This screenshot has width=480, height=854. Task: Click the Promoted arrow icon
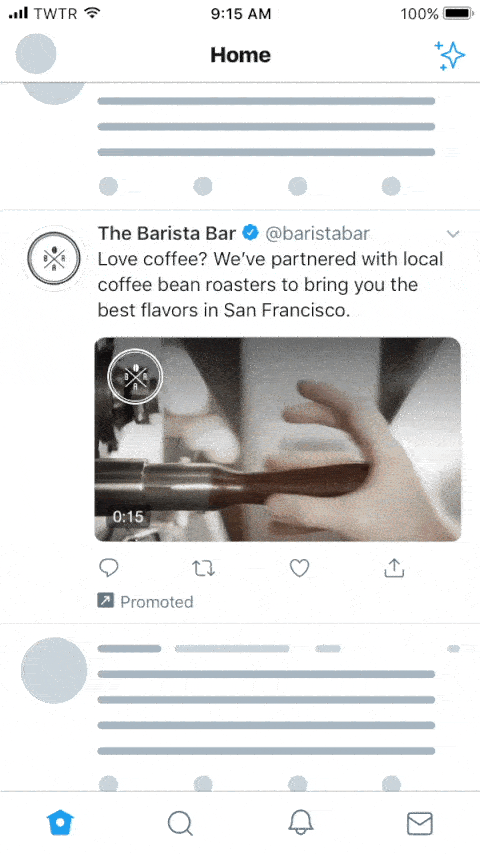point(105,601)
